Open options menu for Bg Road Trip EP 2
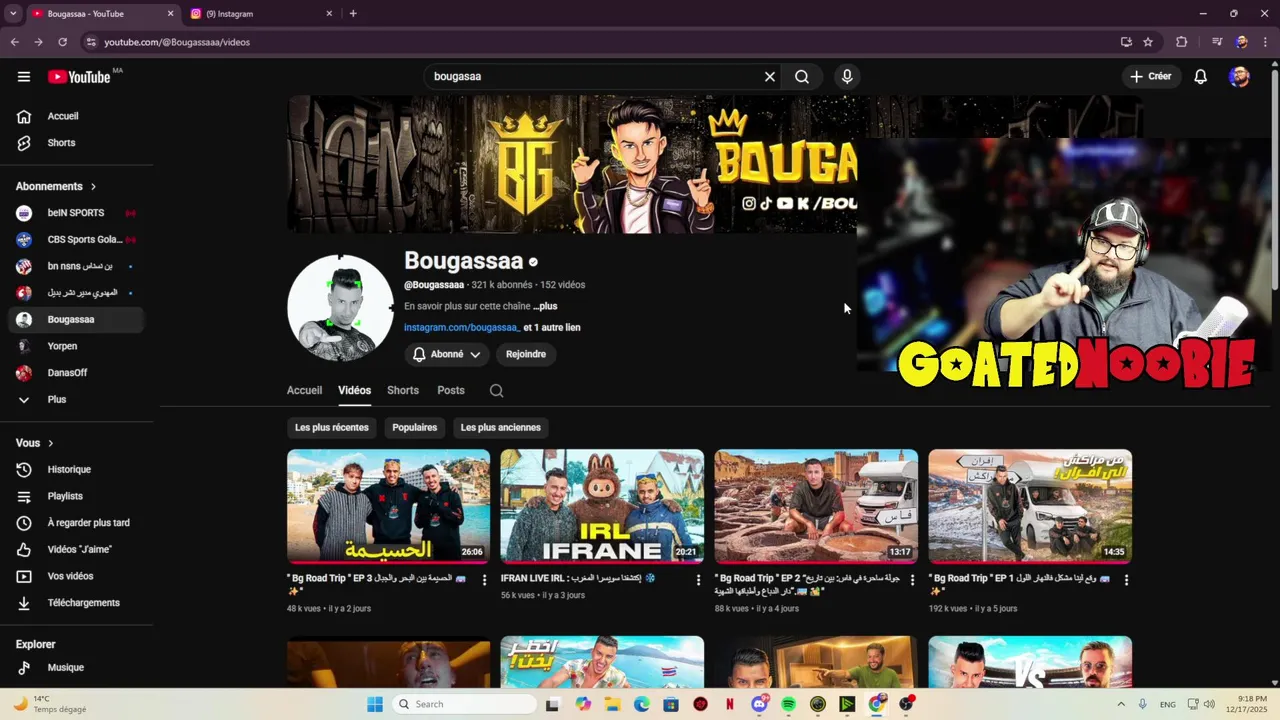 point(912,580)
